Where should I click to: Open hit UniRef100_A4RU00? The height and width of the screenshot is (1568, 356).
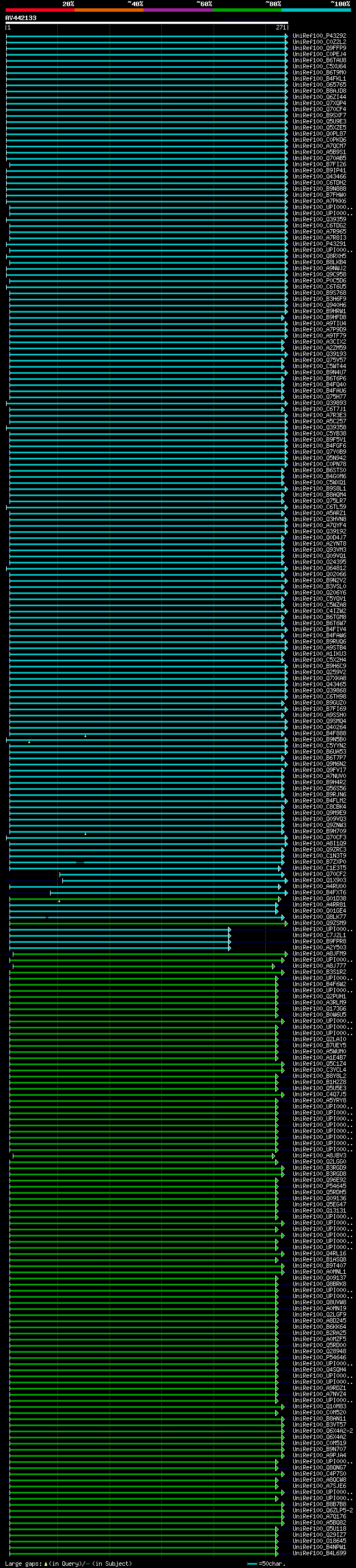(x=319, y=886)
